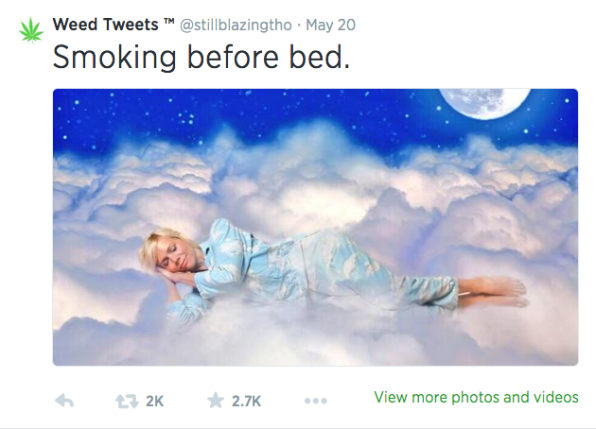Reply to the tweet with arrow icon
The image size is (596, 429).
click(x=64, y=401)
